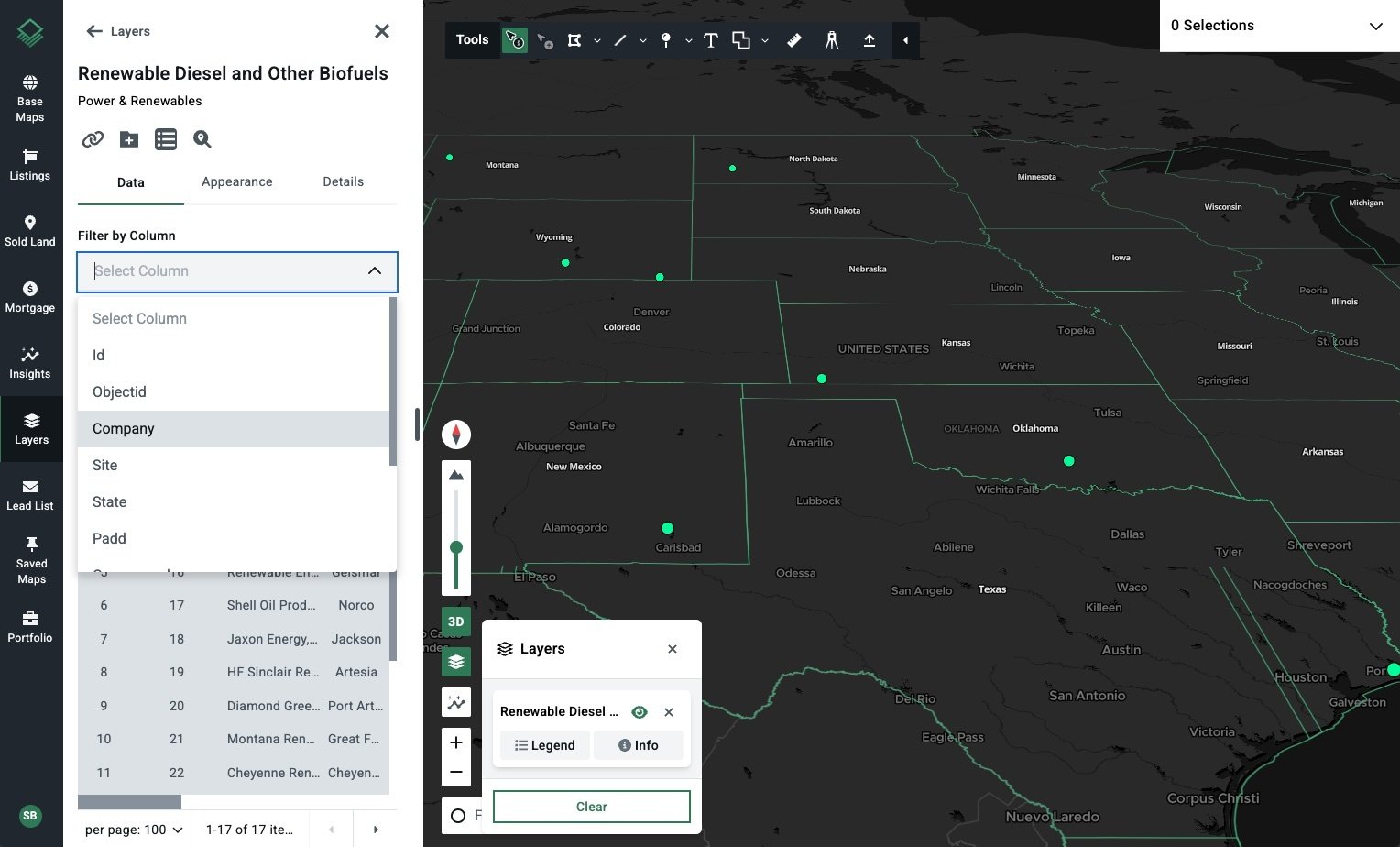Image resolution: width=1400 pixels, height=847 pixels.
Task: Open the per page 100 dropdown
Action: point(134,830)
